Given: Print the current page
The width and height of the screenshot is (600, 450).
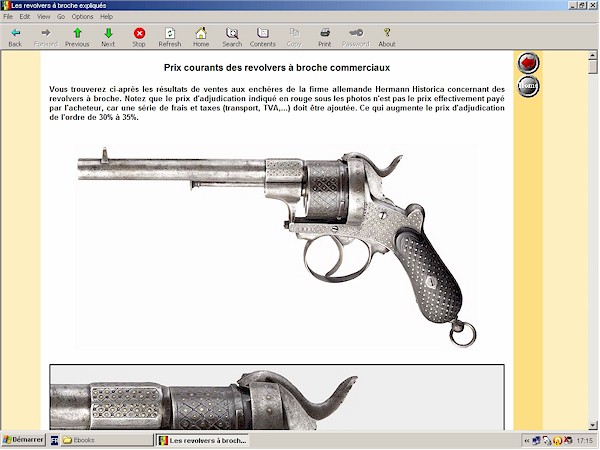Looking at the screenshot, I should [x=324, y=37].
